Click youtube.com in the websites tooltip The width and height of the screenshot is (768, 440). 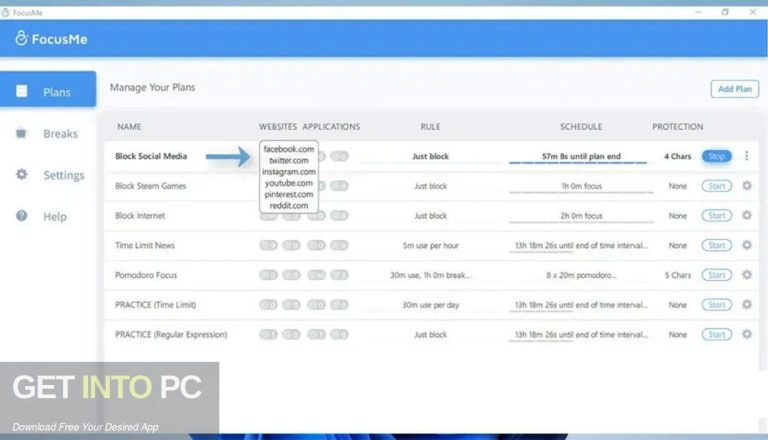(x=288, y=183)
